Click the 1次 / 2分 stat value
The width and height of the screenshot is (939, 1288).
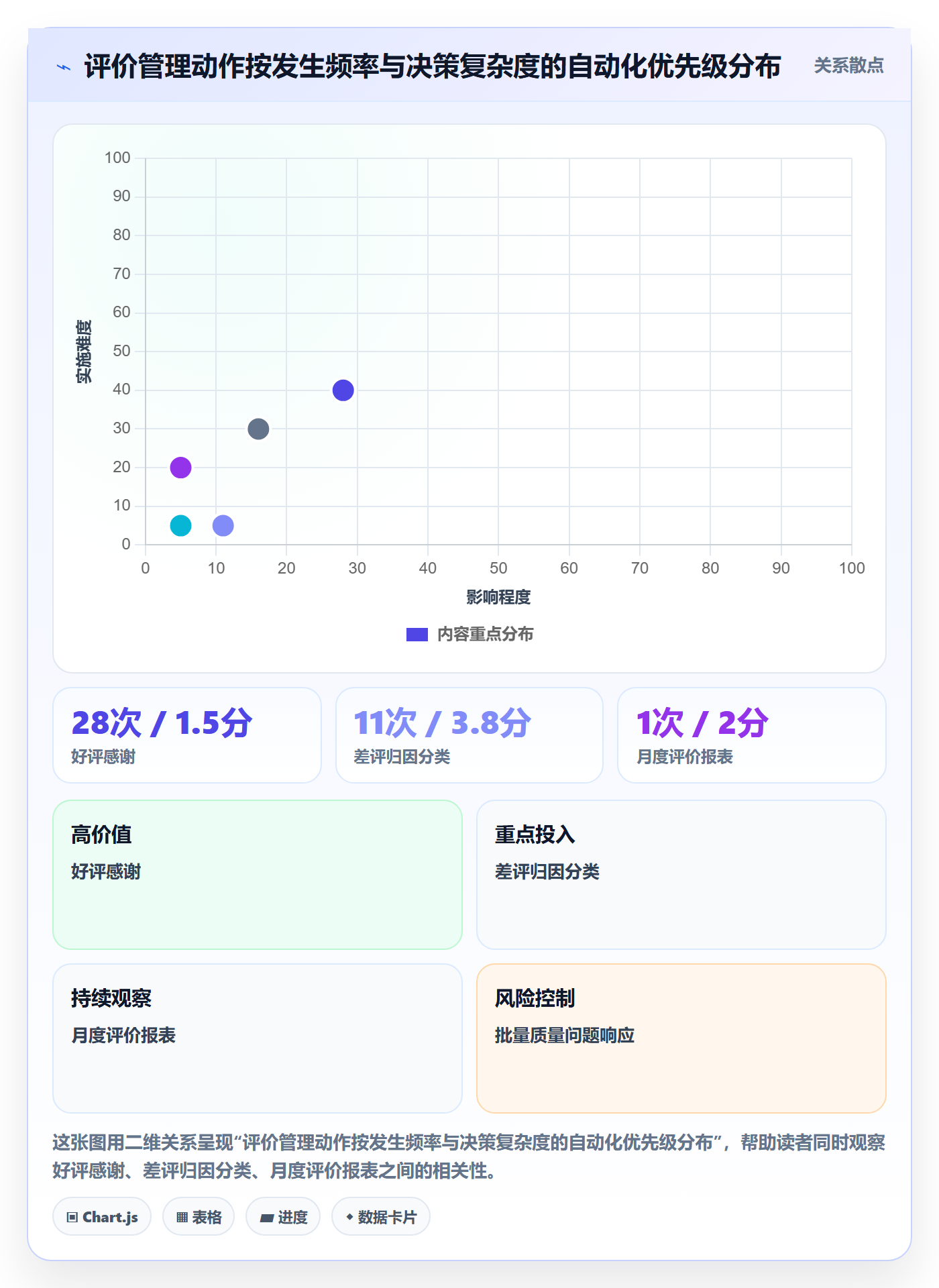702,723
